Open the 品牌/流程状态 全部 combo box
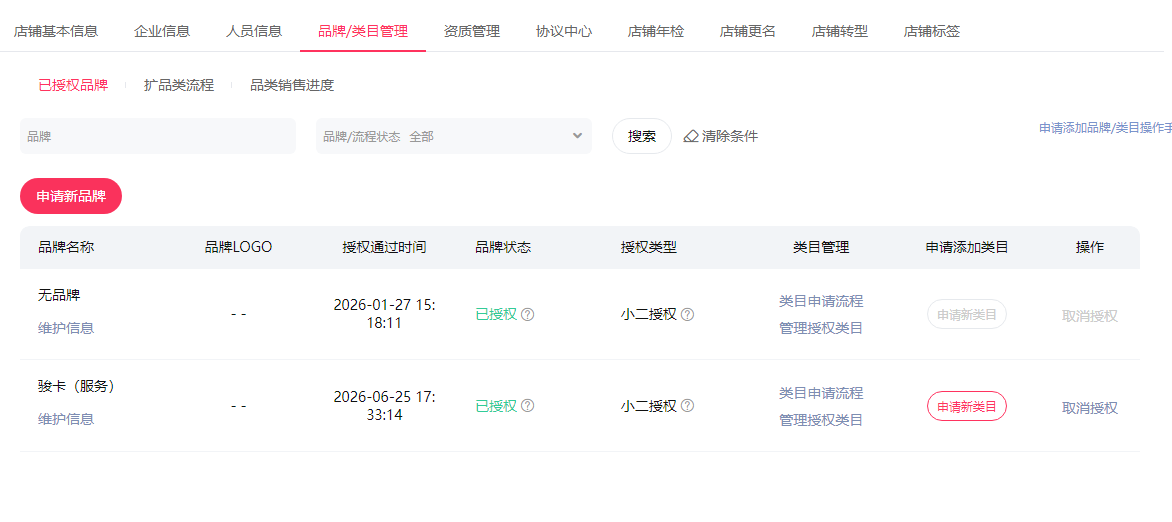 tap(454, 136)
